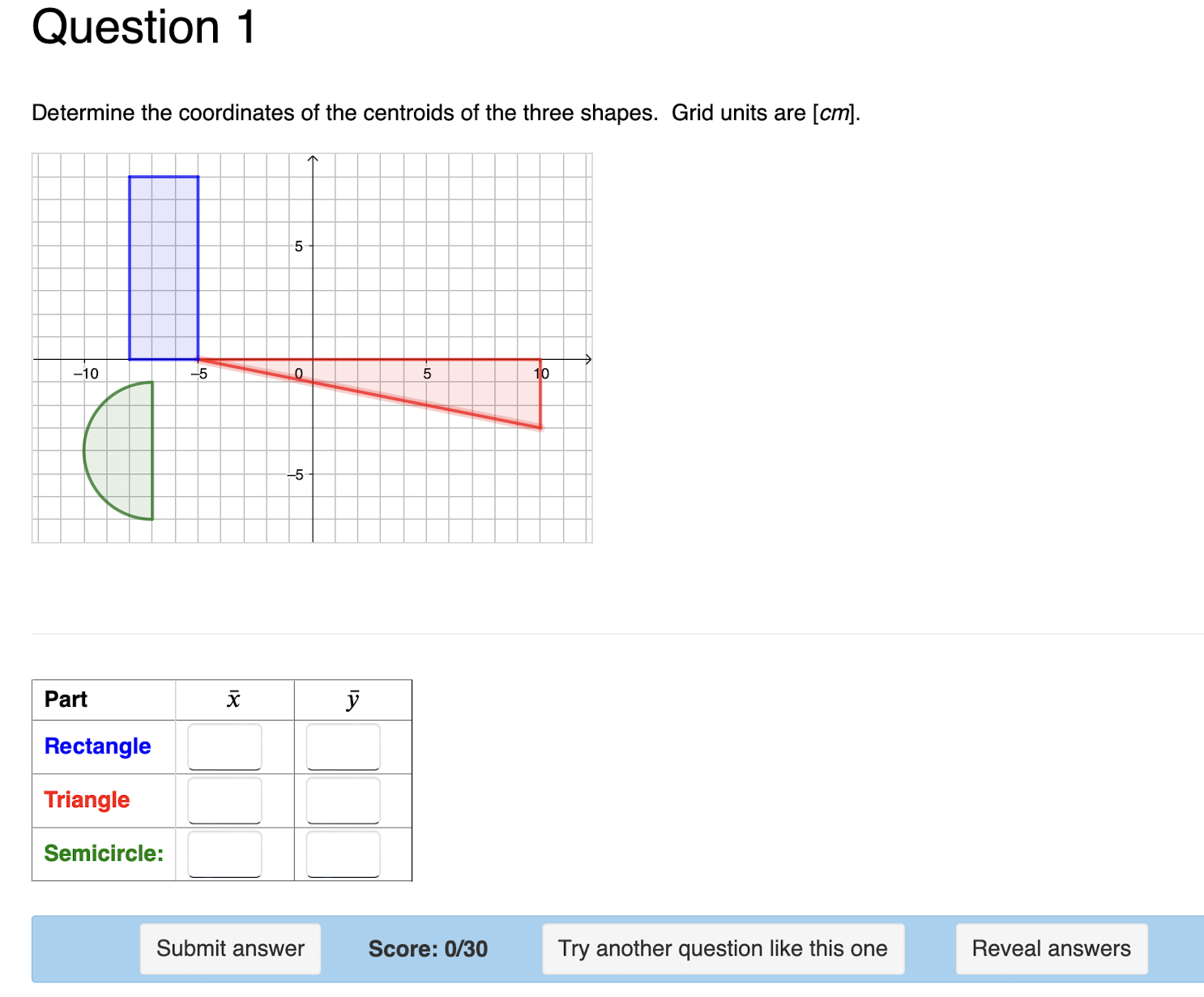Click the x̄ column header
The height and width of the screenshot is (997, 1204).
coord(233,699)
